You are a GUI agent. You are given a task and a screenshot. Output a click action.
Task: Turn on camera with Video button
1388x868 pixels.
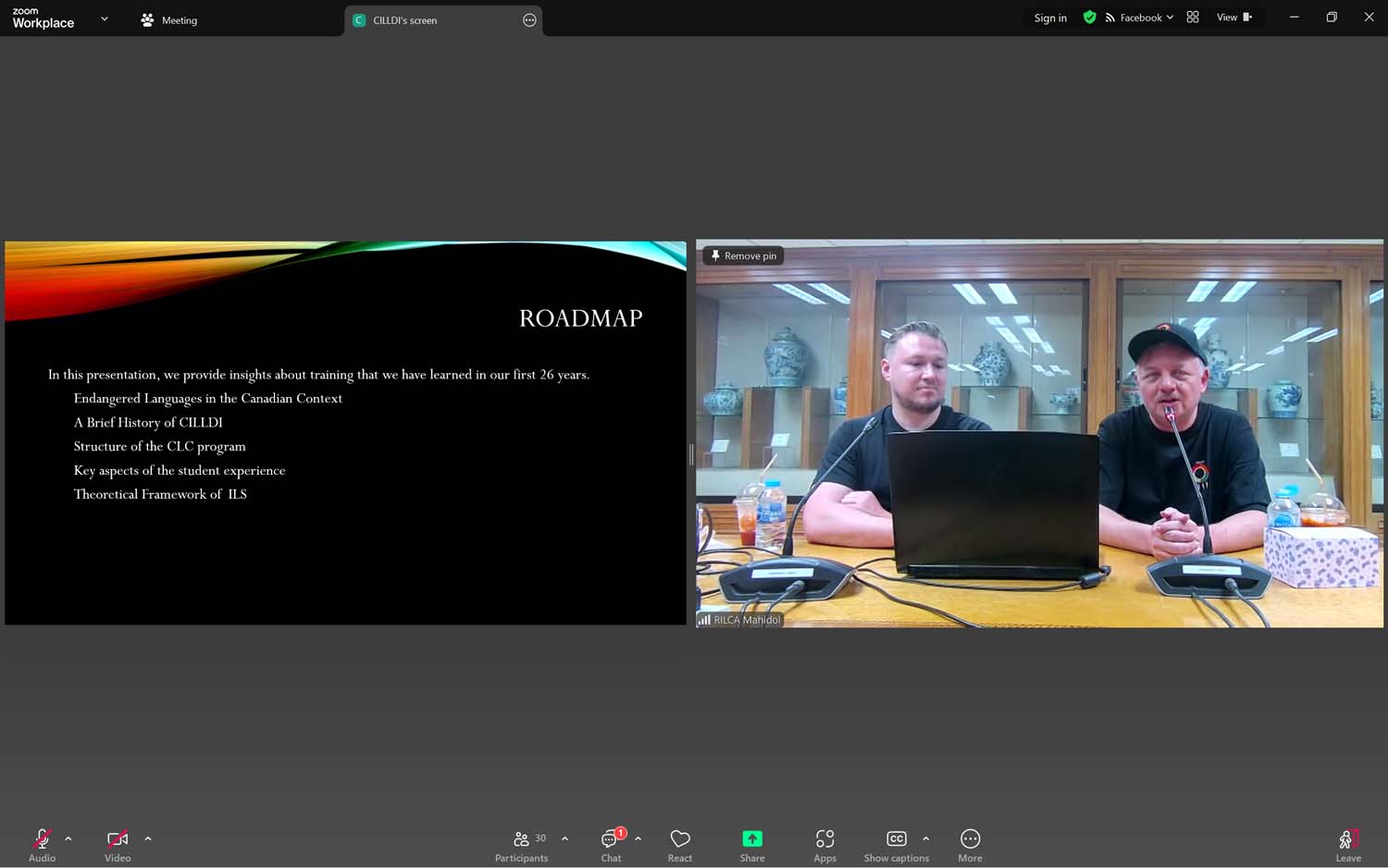(x=118, y=844)
